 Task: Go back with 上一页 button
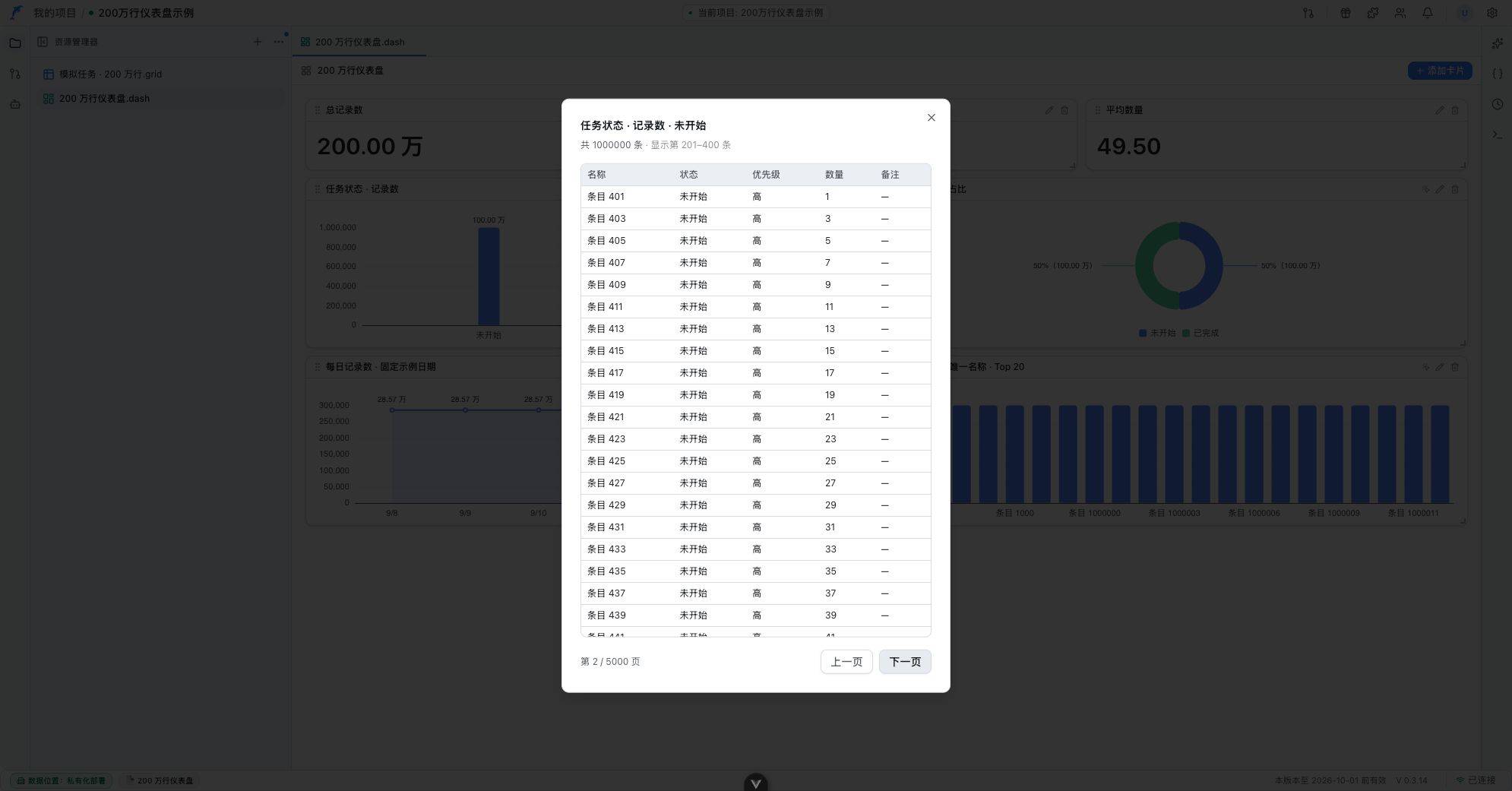click(846, 662)
